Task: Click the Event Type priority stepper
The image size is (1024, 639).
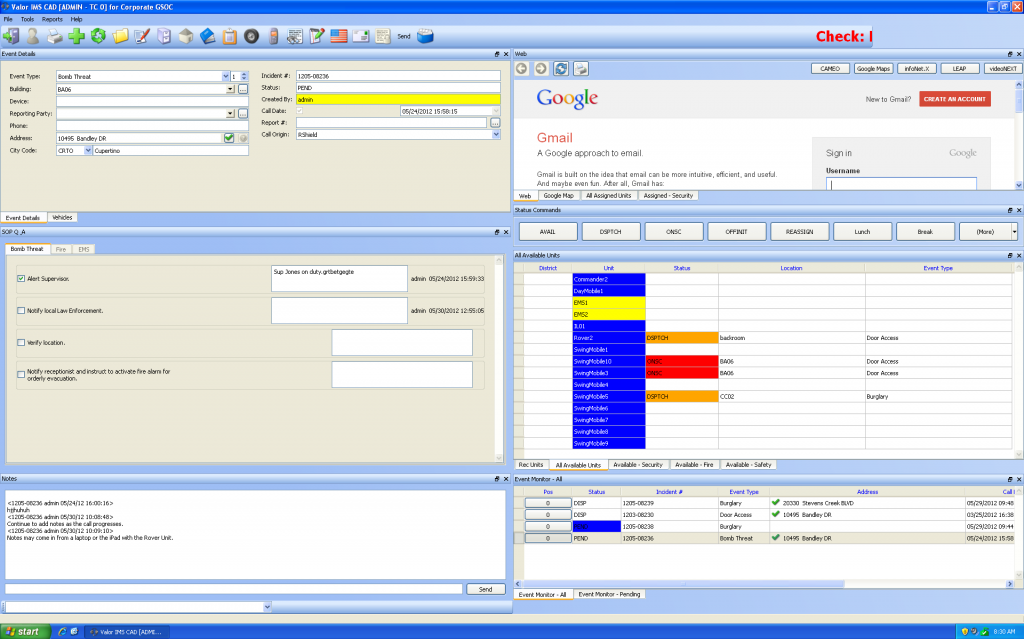Action: (x=244, y=76)
